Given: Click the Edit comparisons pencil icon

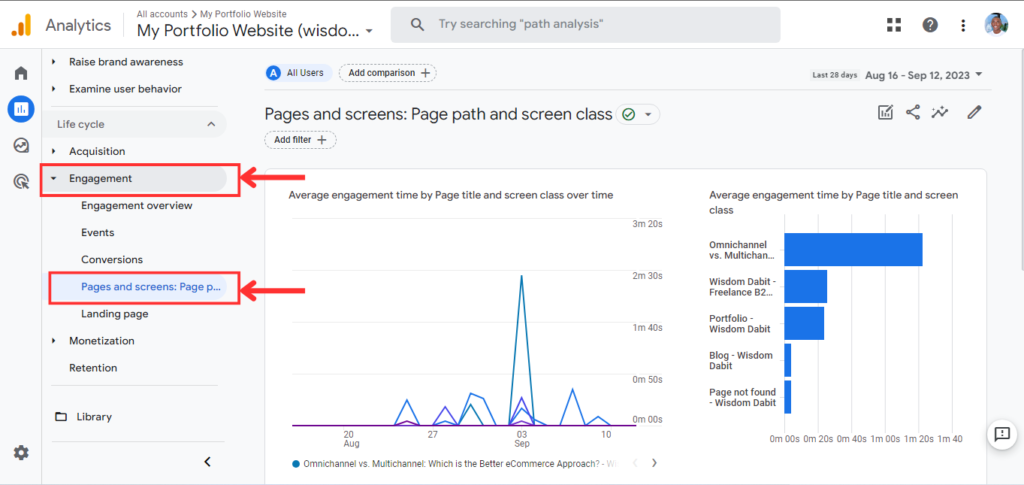Looking at the screenshot, I should pos(974,112).
